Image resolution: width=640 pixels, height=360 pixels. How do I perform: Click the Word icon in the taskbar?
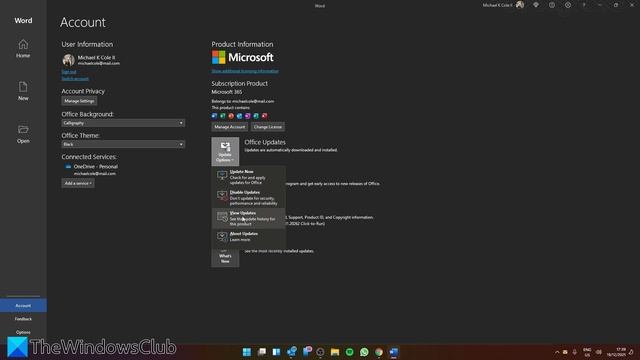pyautogui.click(x=393, y=352)
